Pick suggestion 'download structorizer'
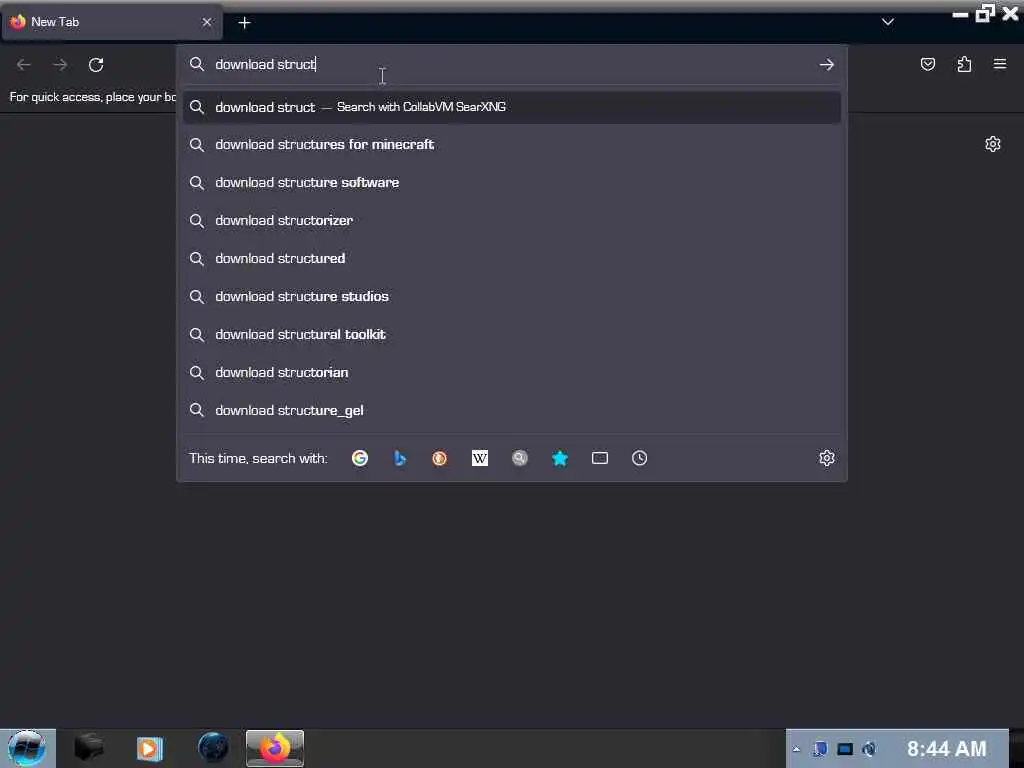Viewport: 1024px width, 768px height. click(x=511, y=221)
